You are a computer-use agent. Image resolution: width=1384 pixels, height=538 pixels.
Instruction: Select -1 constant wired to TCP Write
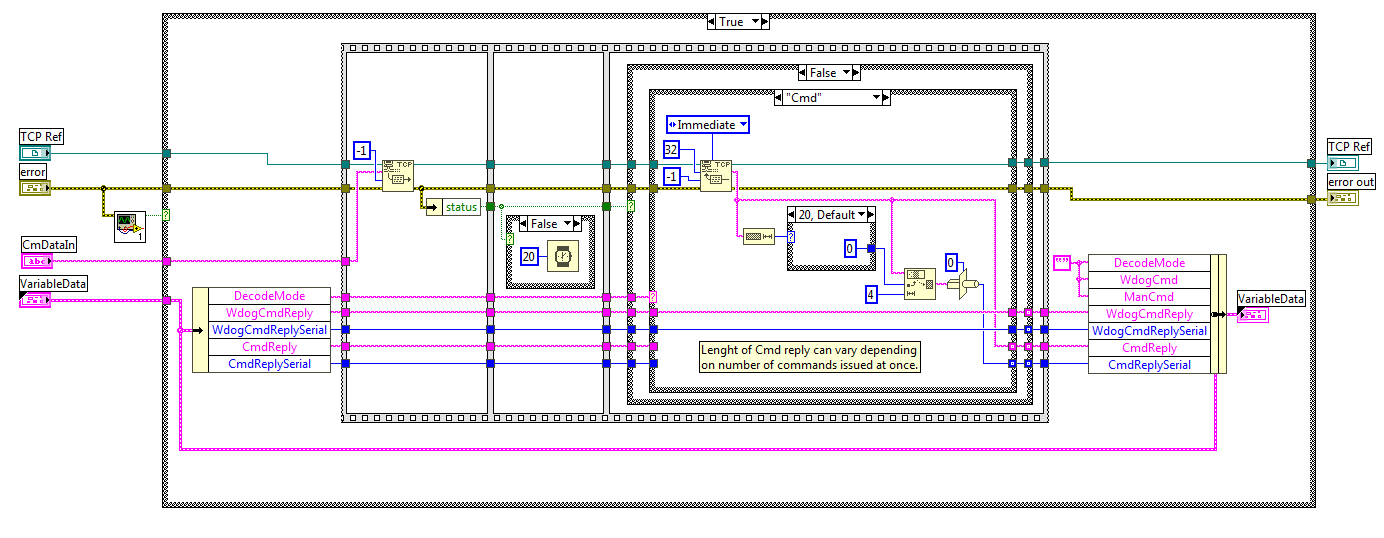click(x=363, y=151)
